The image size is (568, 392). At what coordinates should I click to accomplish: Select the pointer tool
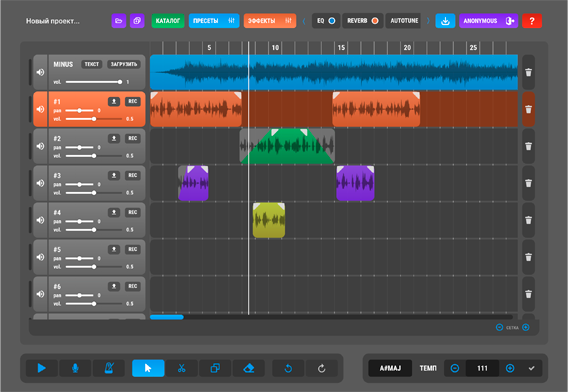(x=148, y=368)
